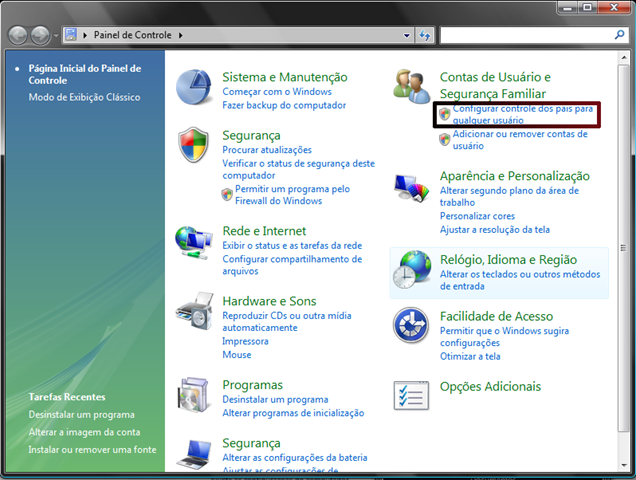Image resolution: width=636 pixels, height=480 pixels.
Task: Click inside the search input field
Action: (x=526, y=35)
